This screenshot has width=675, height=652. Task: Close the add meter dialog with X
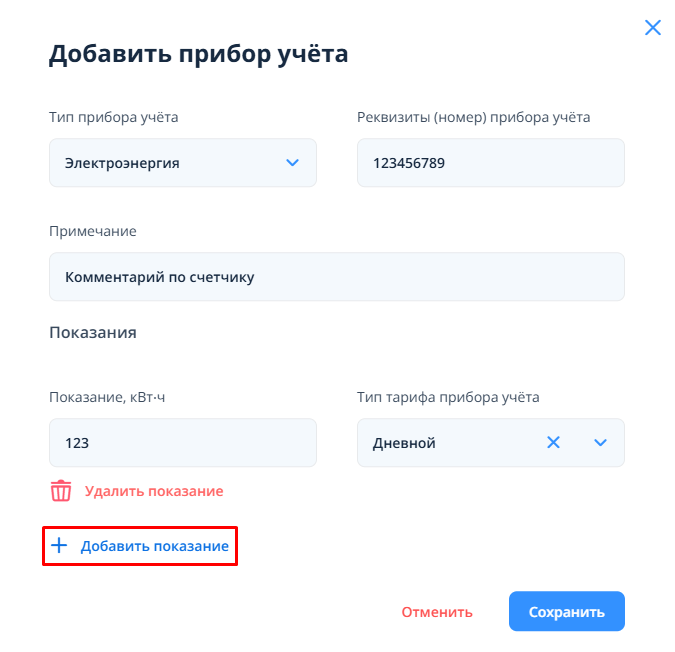(653, 28)
